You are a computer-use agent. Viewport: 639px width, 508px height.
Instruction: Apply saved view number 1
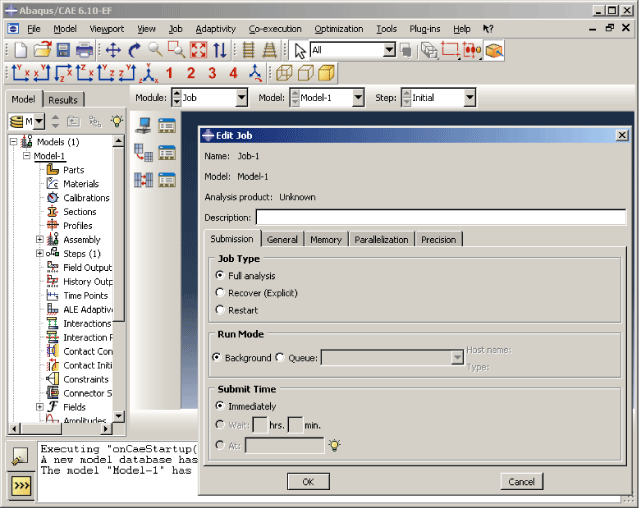169,73
